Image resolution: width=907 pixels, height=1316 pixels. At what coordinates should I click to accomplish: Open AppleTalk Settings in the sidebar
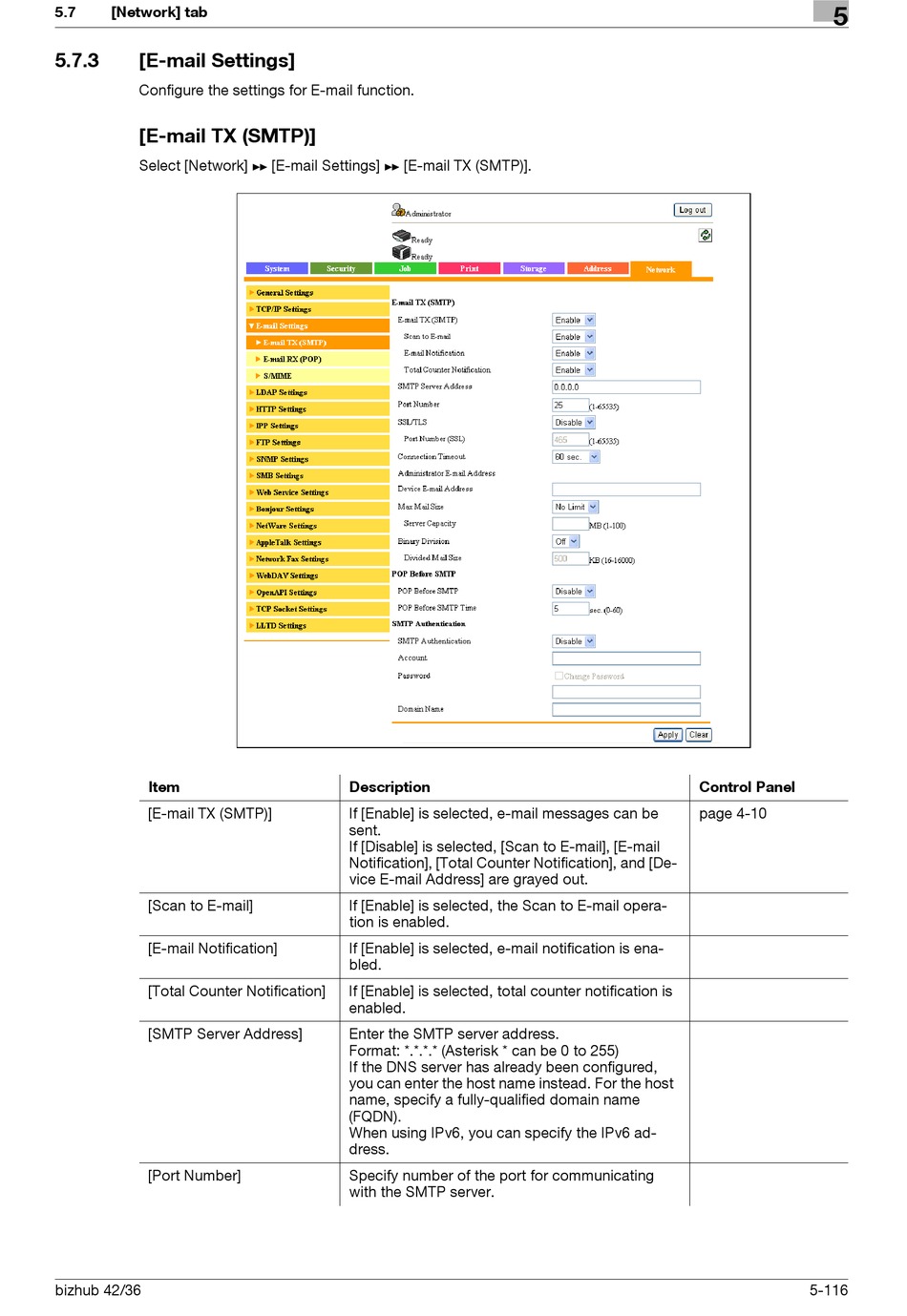point(317,542)
